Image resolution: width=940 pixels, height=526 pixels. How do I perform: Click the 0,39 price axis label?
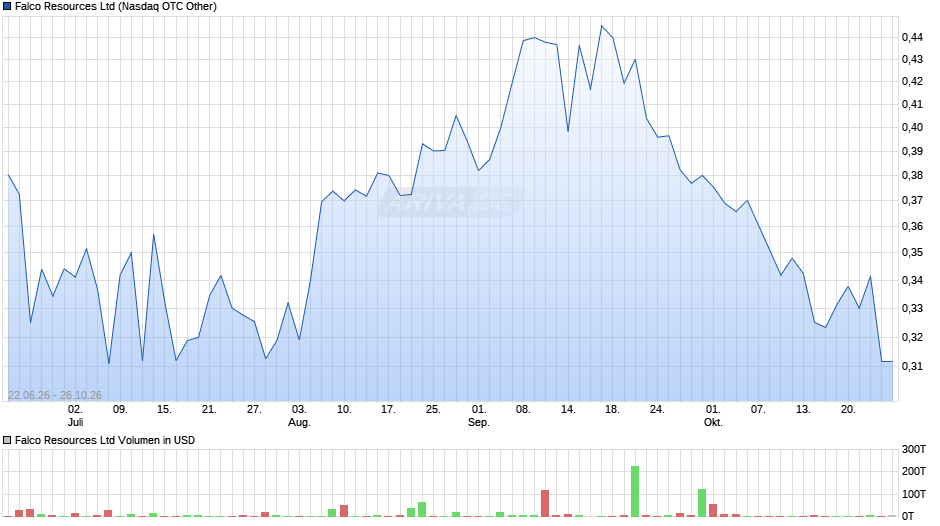coord(912,151)
